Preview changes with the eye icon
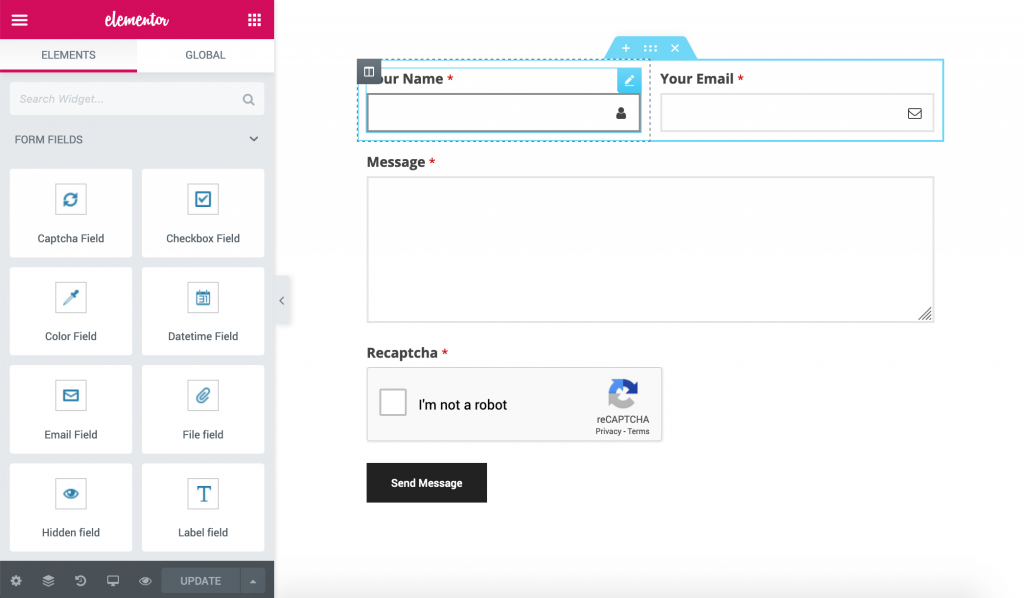Viewport: 1024px width, 598px height. tap(145, 580)
